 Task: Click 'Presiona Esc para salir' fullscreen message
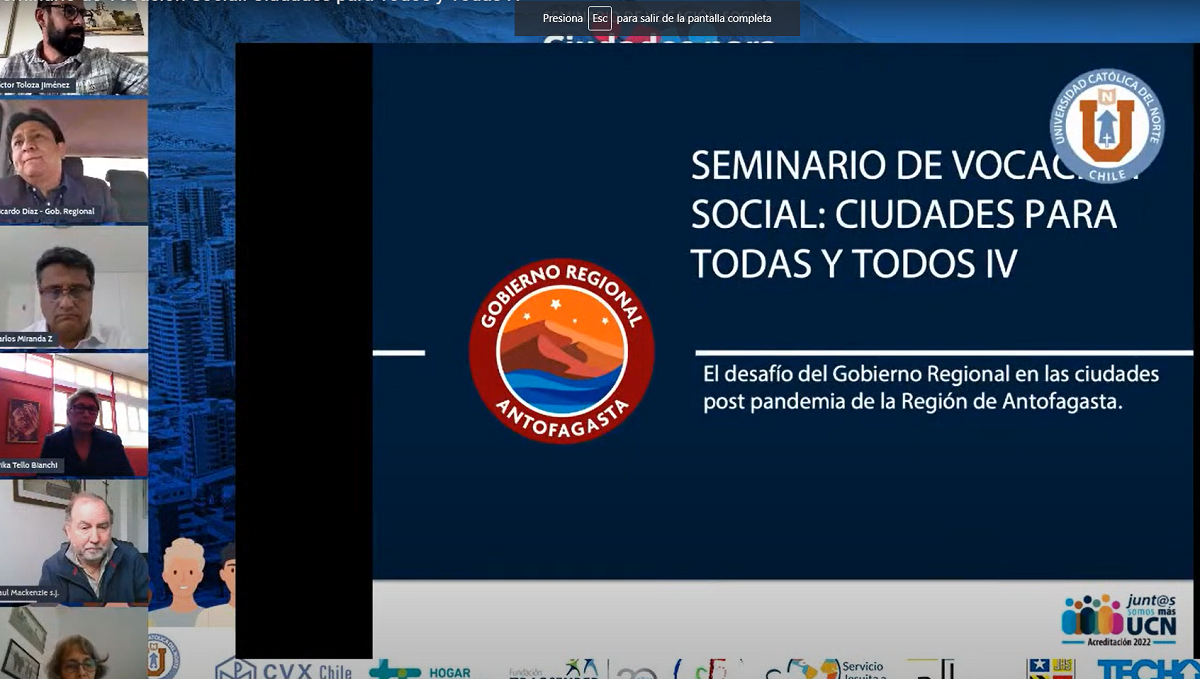(x=657, y=18)
